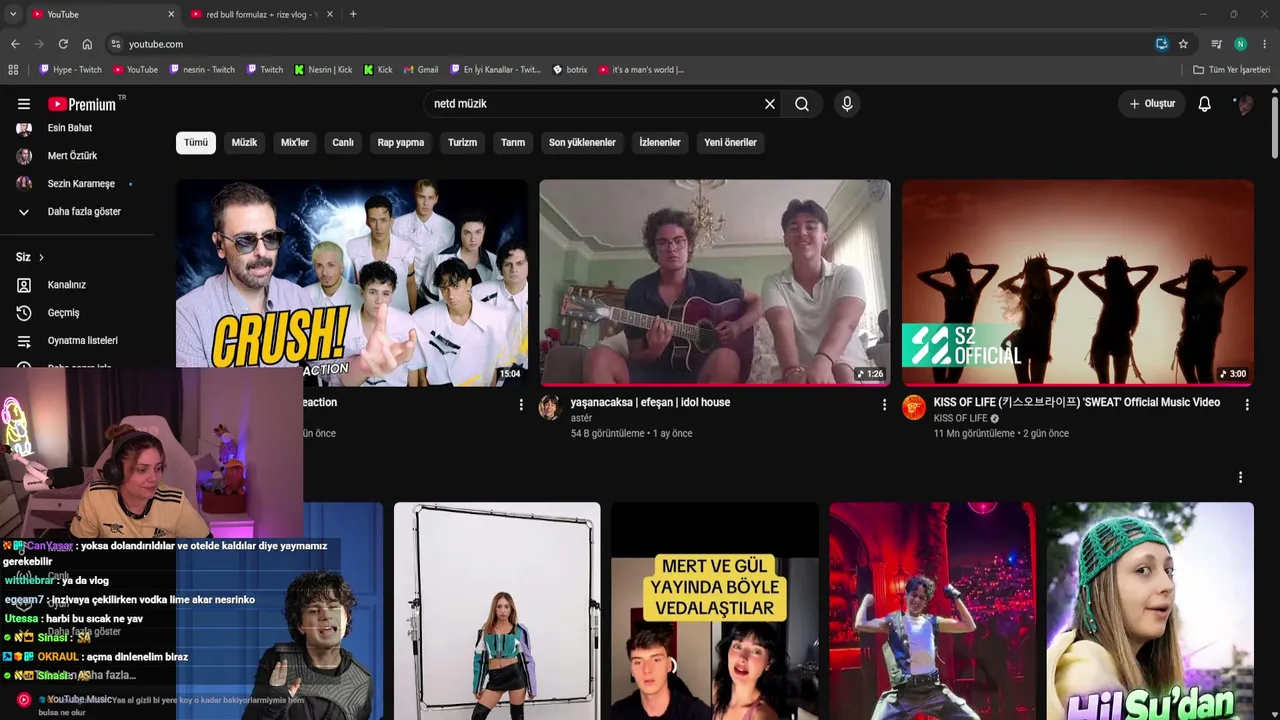Play the KISS OF LIFE SWEAT thumbnail
The width and height of the screenshot is (1280, 720).
point(1078,283)
